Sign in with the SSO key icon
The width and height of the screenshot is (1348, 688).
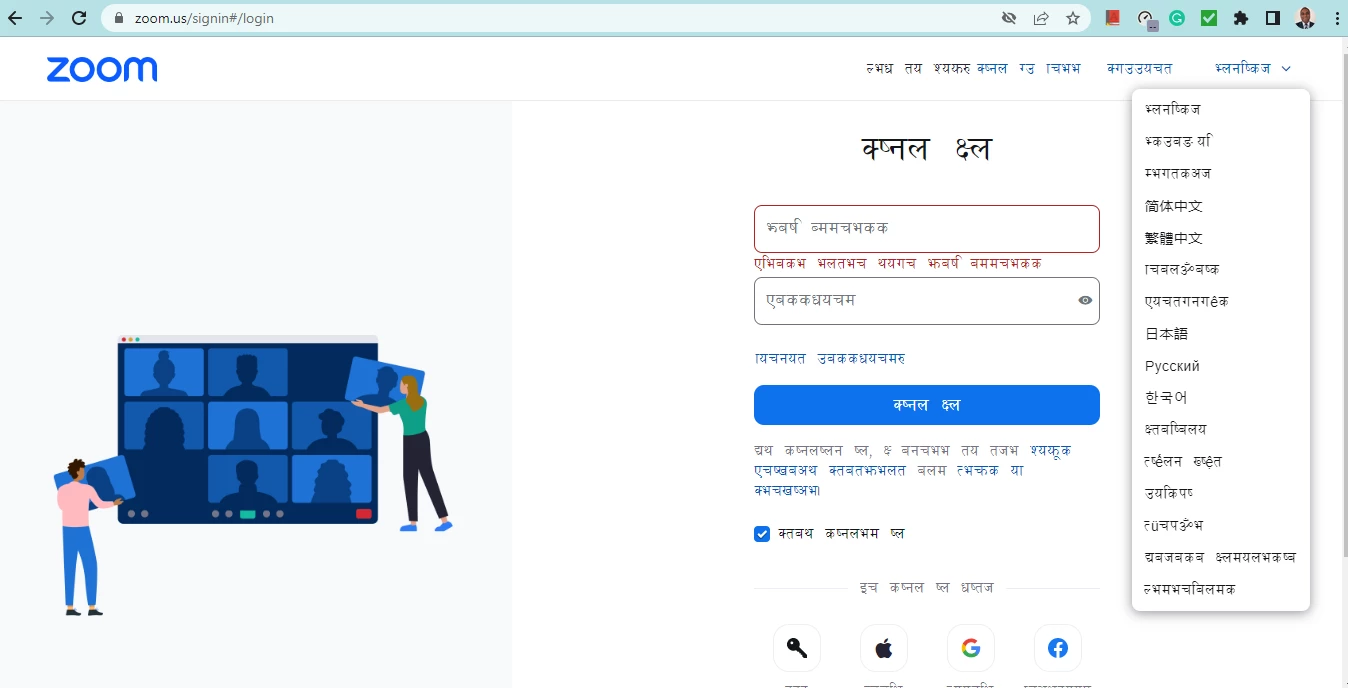pyautogui.click(x=797, y=648)
